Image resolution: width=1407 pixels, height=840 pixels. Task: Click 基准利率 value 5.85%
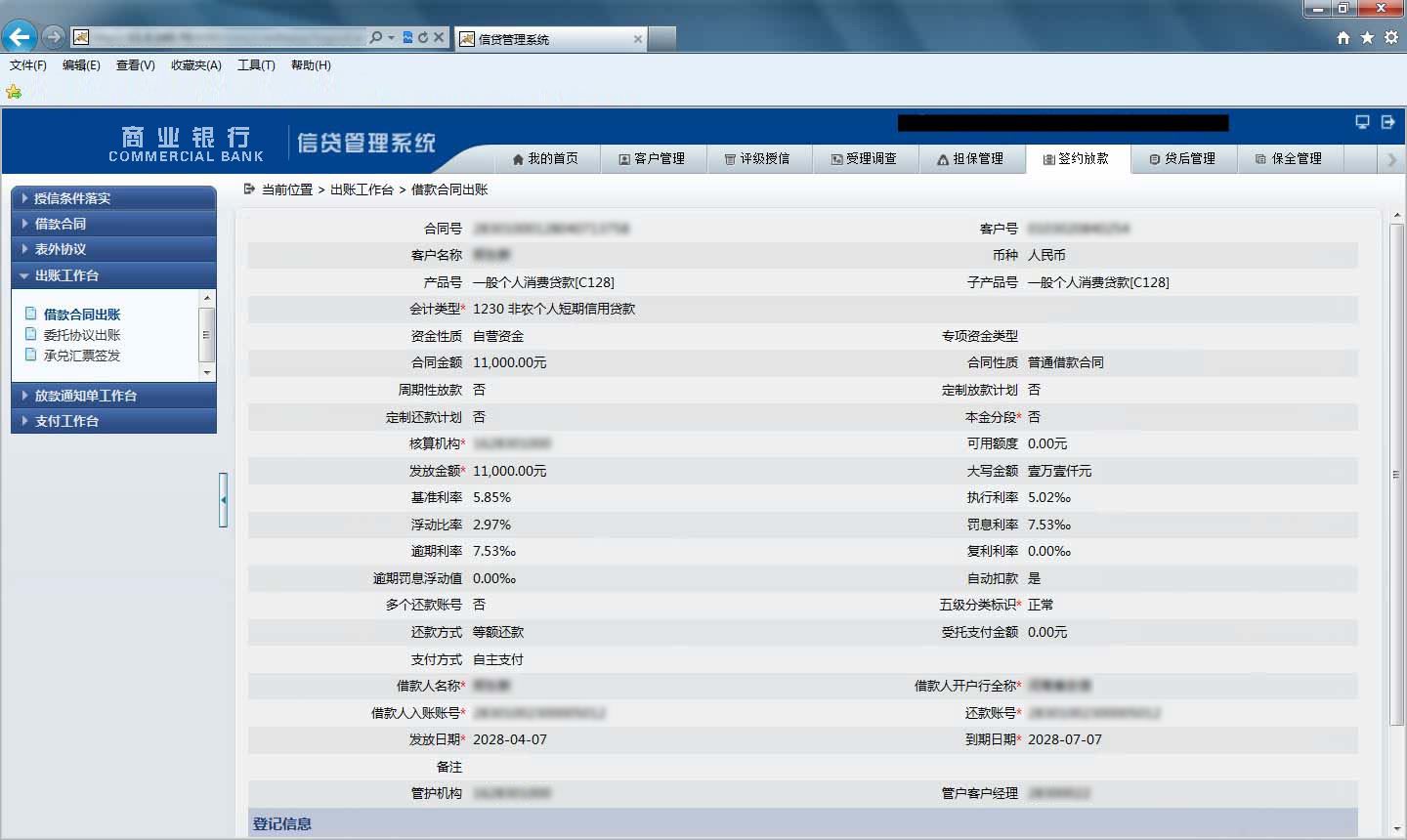[492, 497]
